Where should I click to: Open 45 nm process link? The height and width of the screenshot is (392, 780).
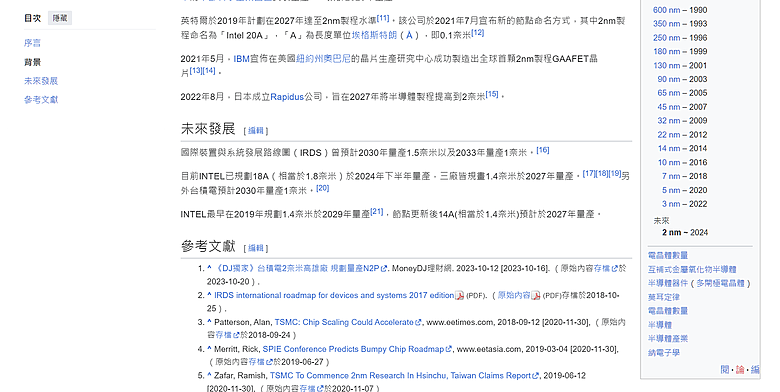669,107
